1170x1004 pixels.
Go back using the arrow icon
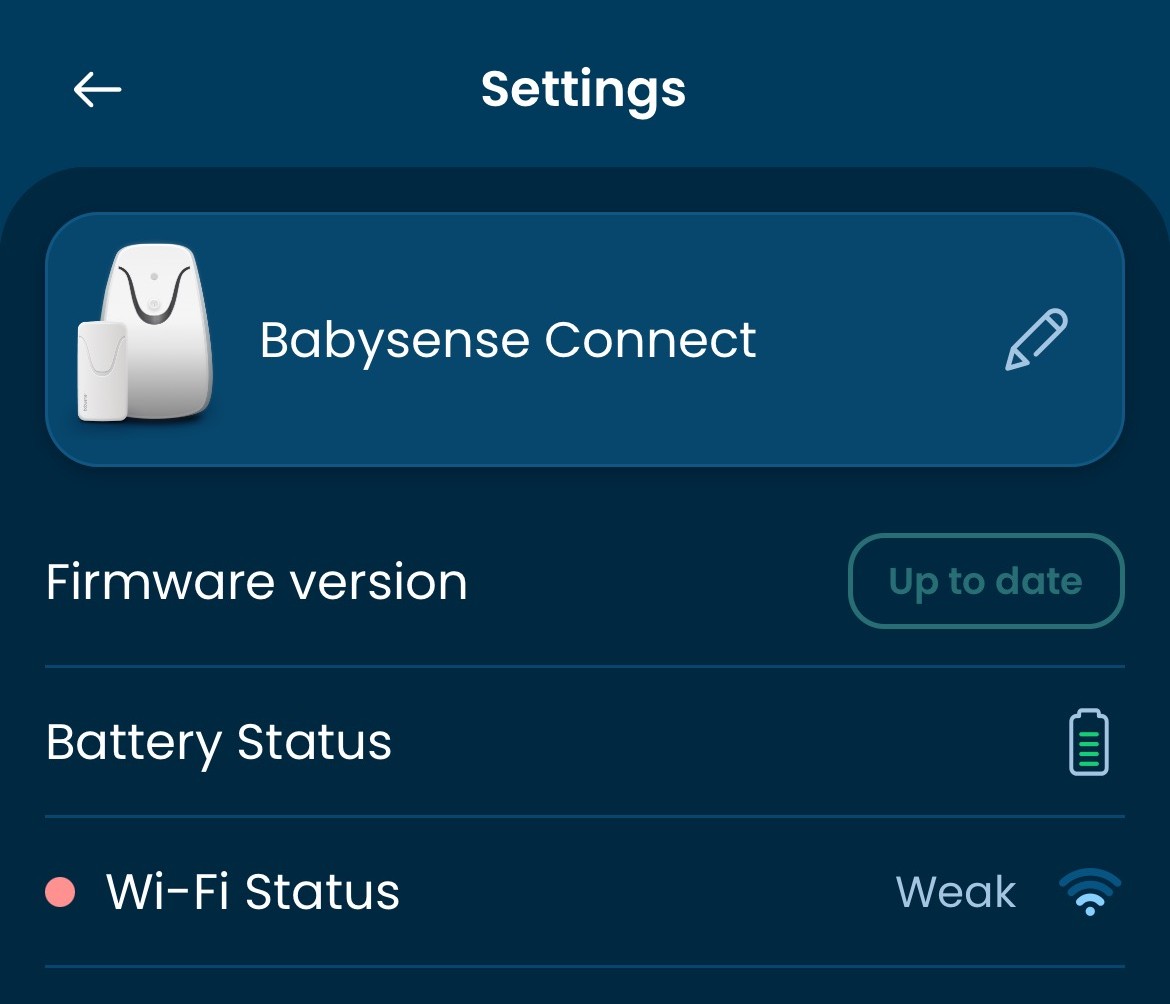pos(97,90)
